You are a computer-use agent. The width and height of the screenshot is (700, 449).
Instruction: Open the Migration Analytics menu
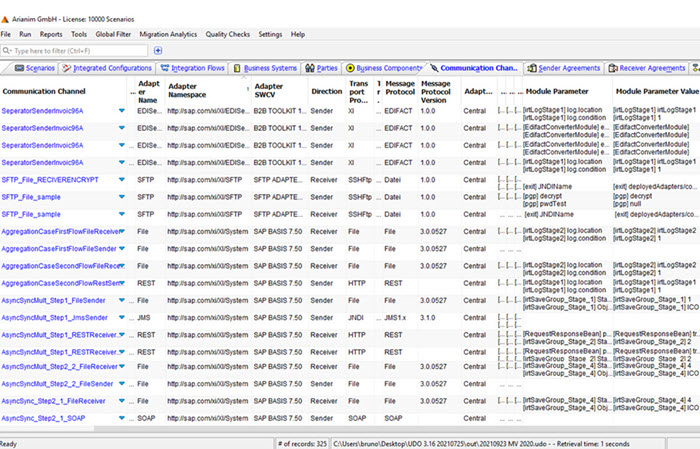(x=168, y=34)
